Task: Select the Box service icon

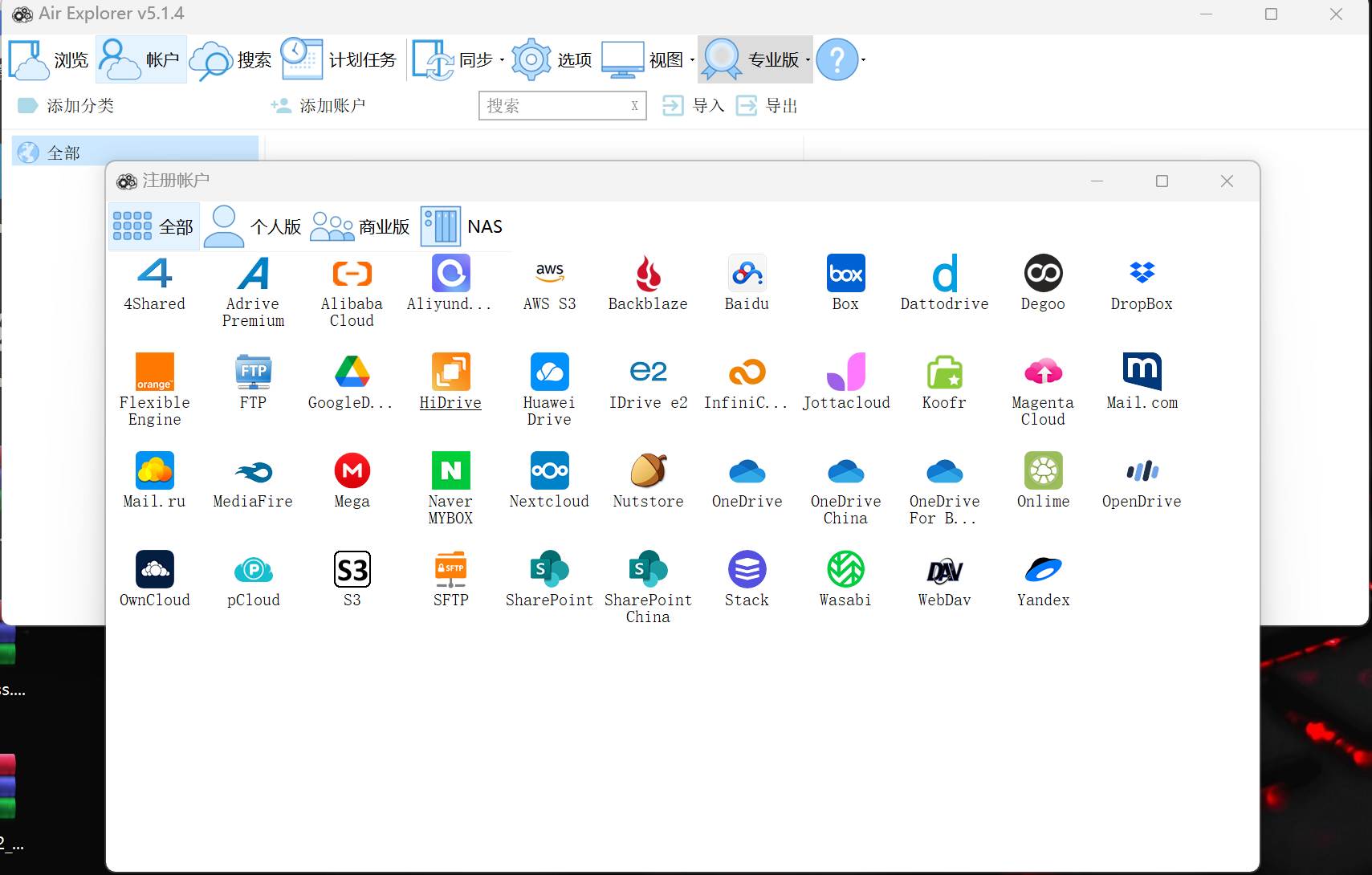Action: pyautogui.click(x=846, y=274)
